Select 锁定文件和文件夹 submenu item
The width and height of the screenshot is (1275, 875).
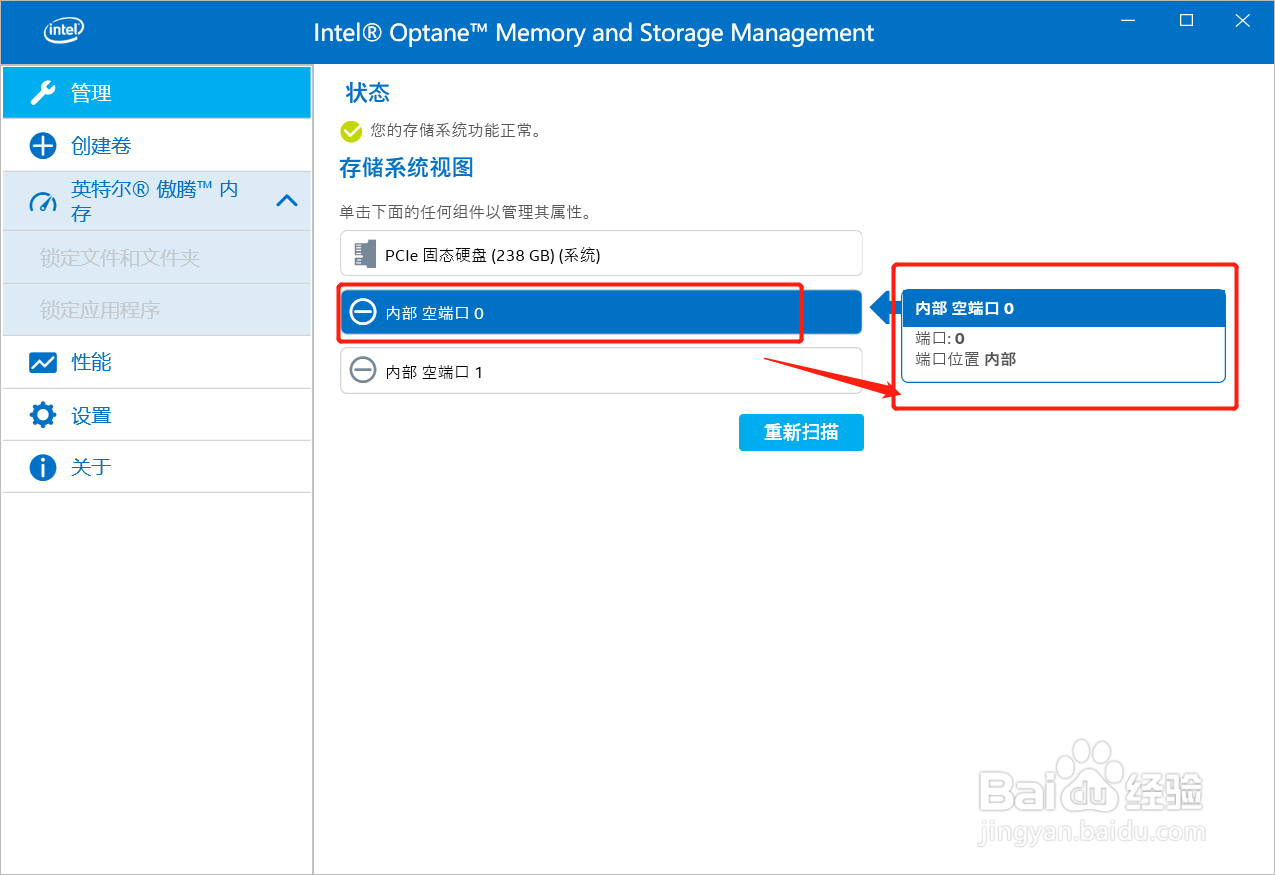(157, 258)
